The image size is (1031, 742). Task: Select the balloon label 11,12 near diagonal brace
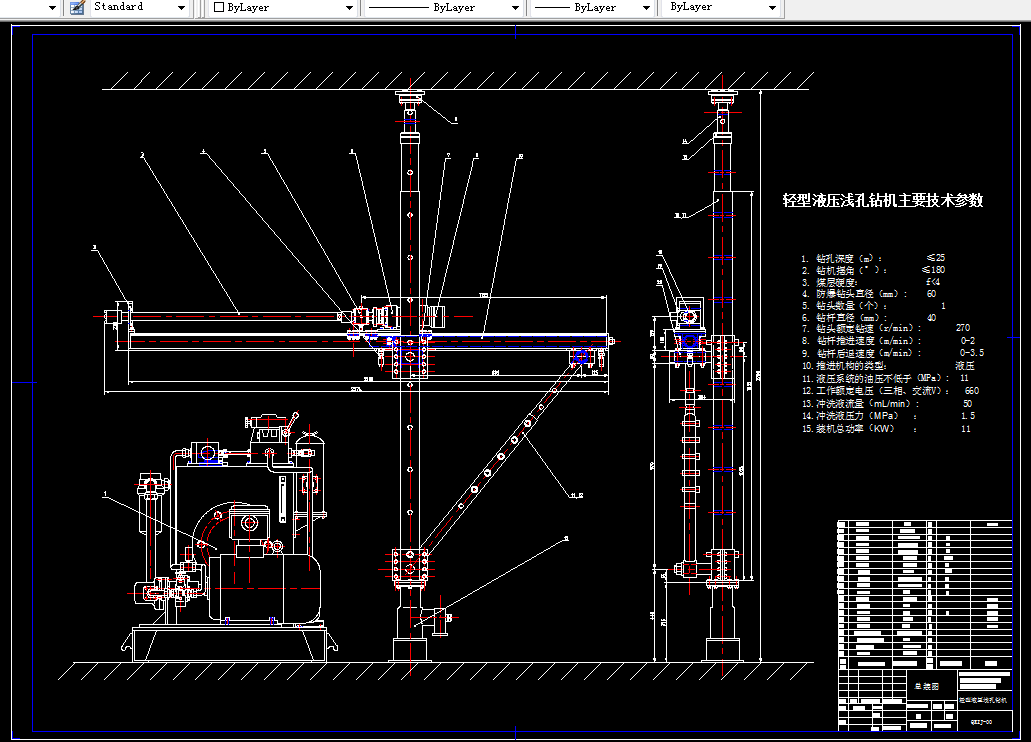pos(576,495)
